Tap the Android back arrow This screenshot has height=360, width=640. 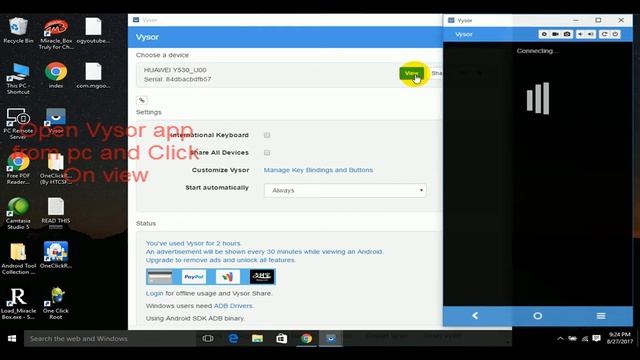coord(475,316)
